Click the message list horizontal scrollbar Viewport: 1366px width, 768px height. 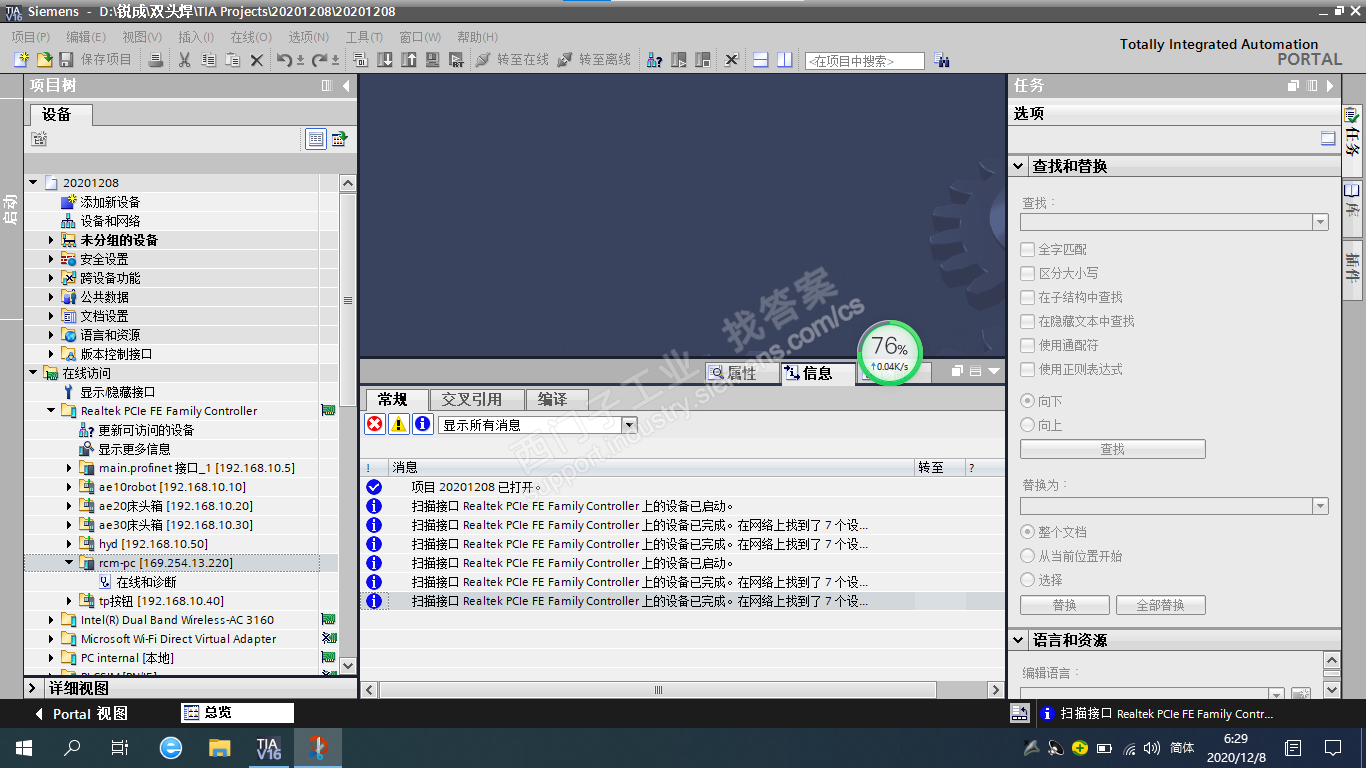coord(659,690)
